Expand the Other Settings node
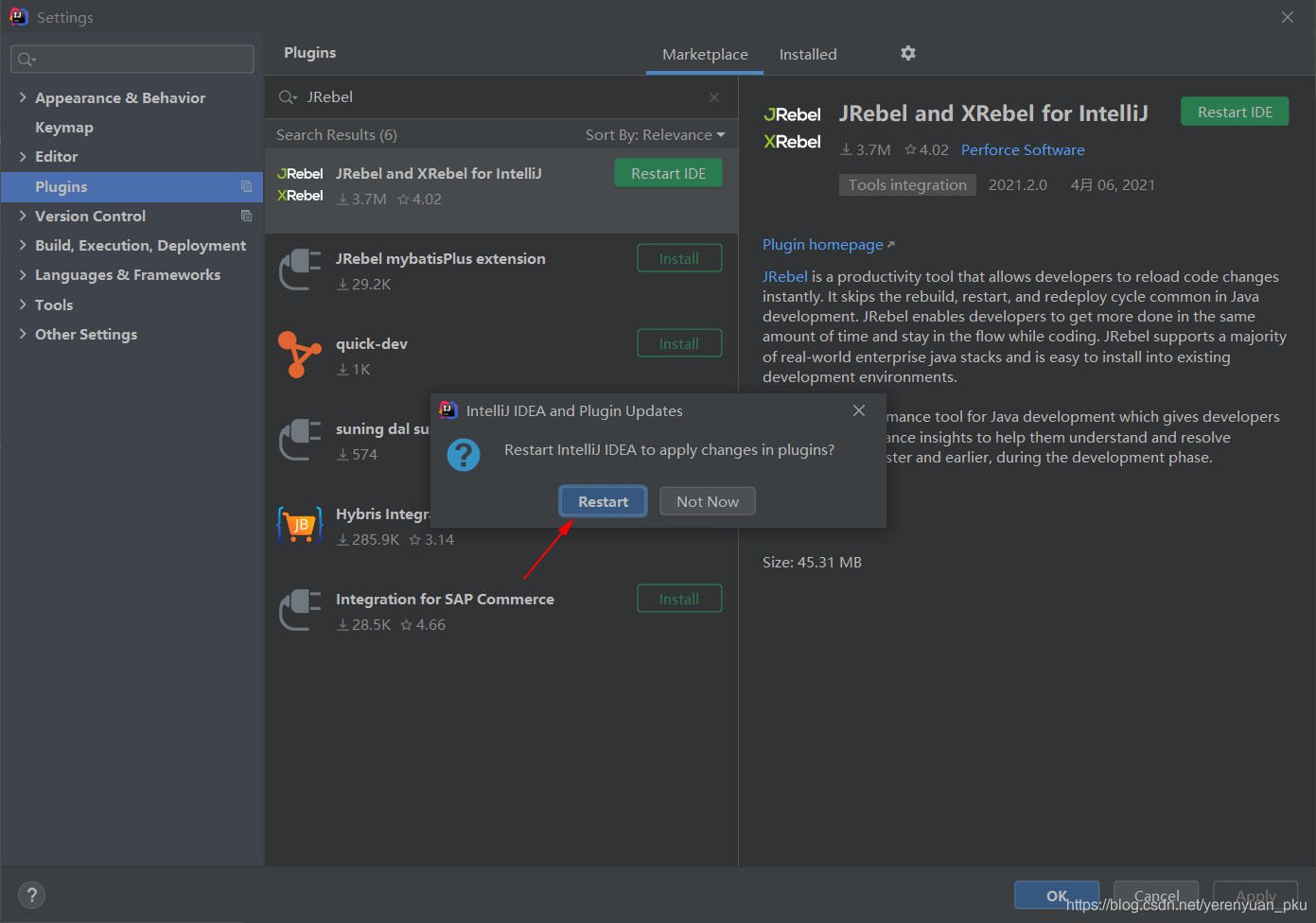1316x923 pixels. [x=23, y=334]
